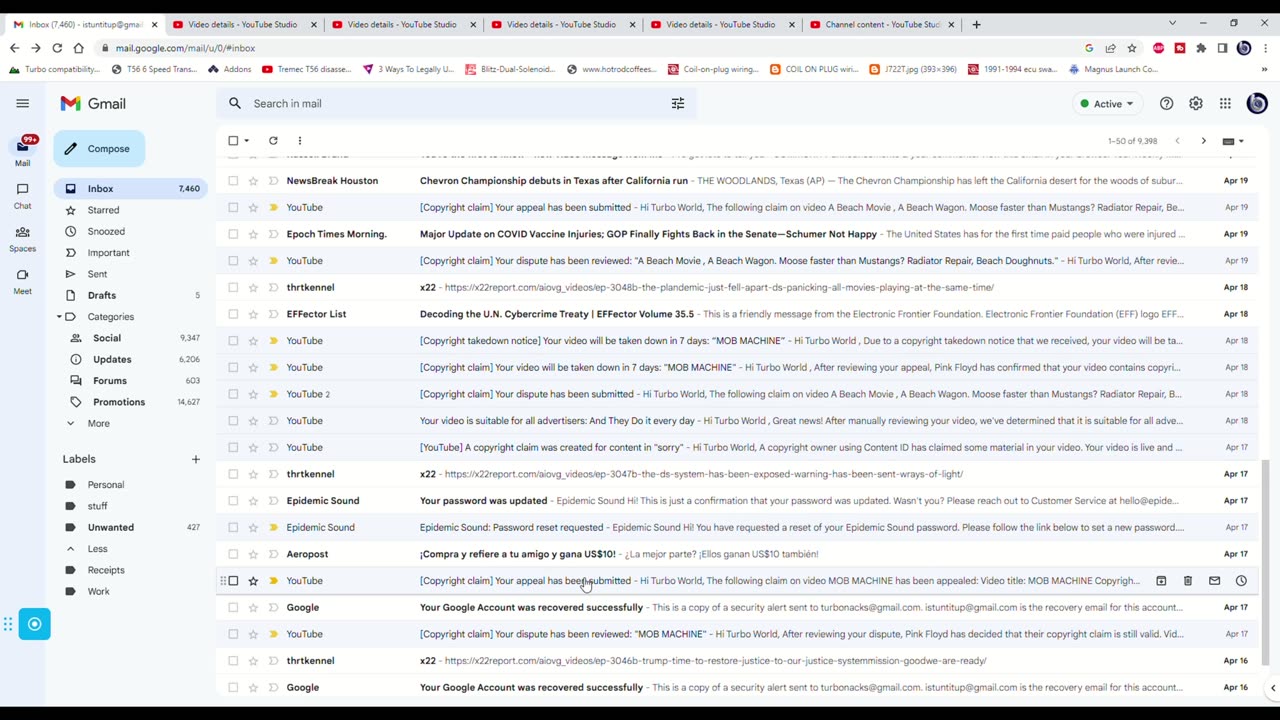
Task: Click the search magnifier icon in the mail search bar
Action: coord(235,103)
